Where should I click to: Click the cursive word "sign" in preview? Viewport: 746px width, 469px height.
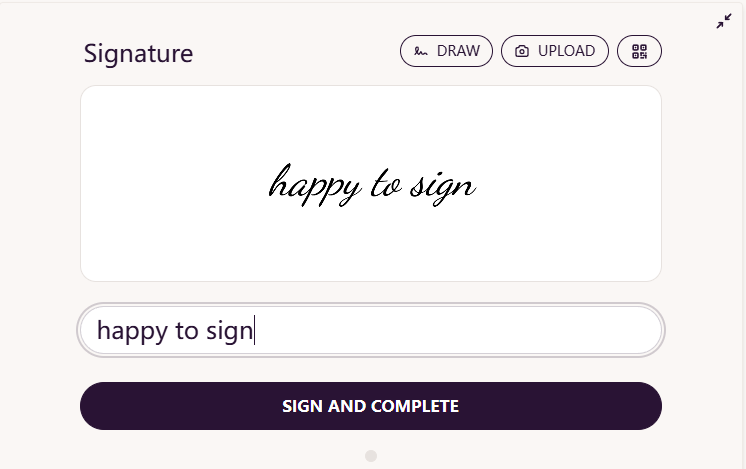[x=443, y=188]
